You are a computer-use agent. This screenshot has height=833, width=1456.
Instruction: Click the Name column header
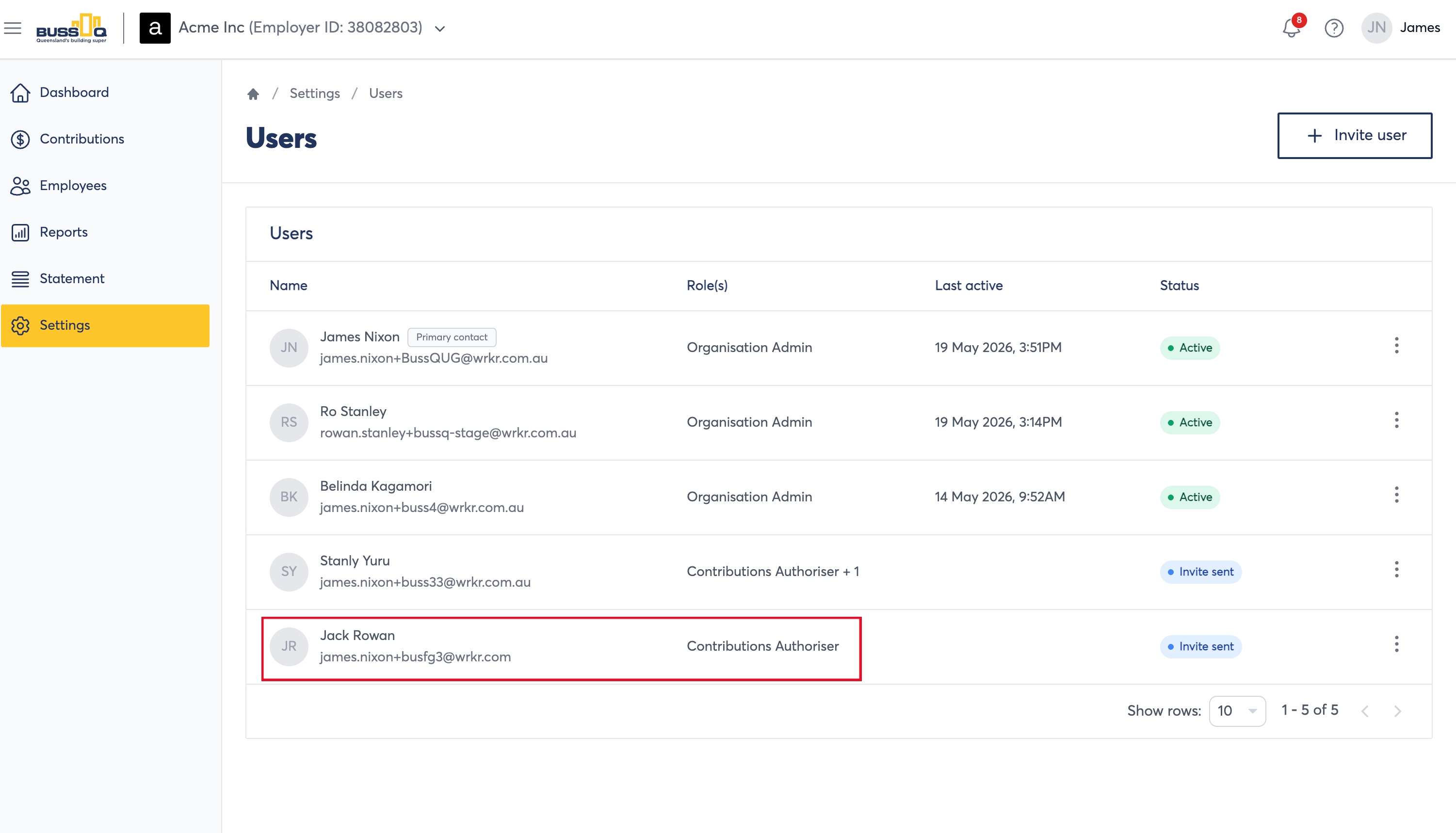tap(289, 286)
